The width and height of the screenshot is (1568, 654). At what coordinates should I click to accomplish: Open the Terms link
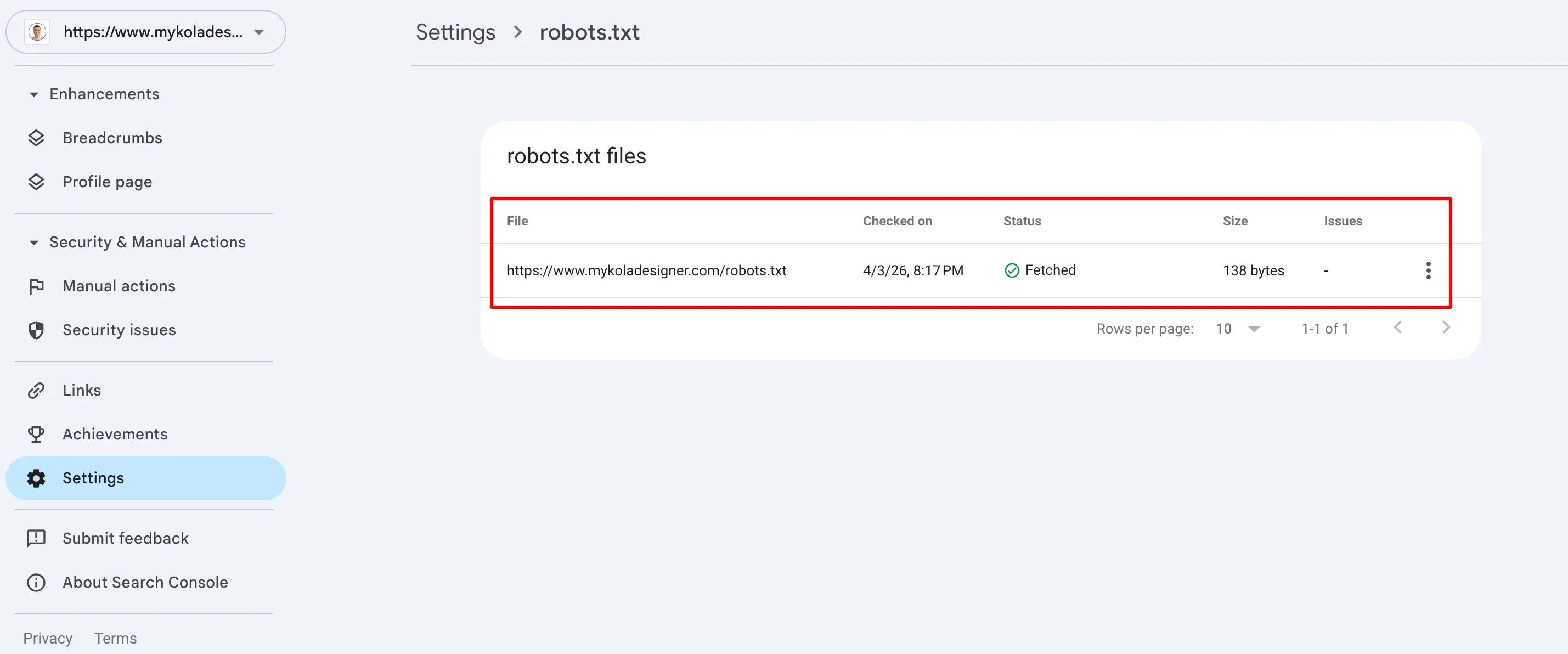(x=115, y=638)
